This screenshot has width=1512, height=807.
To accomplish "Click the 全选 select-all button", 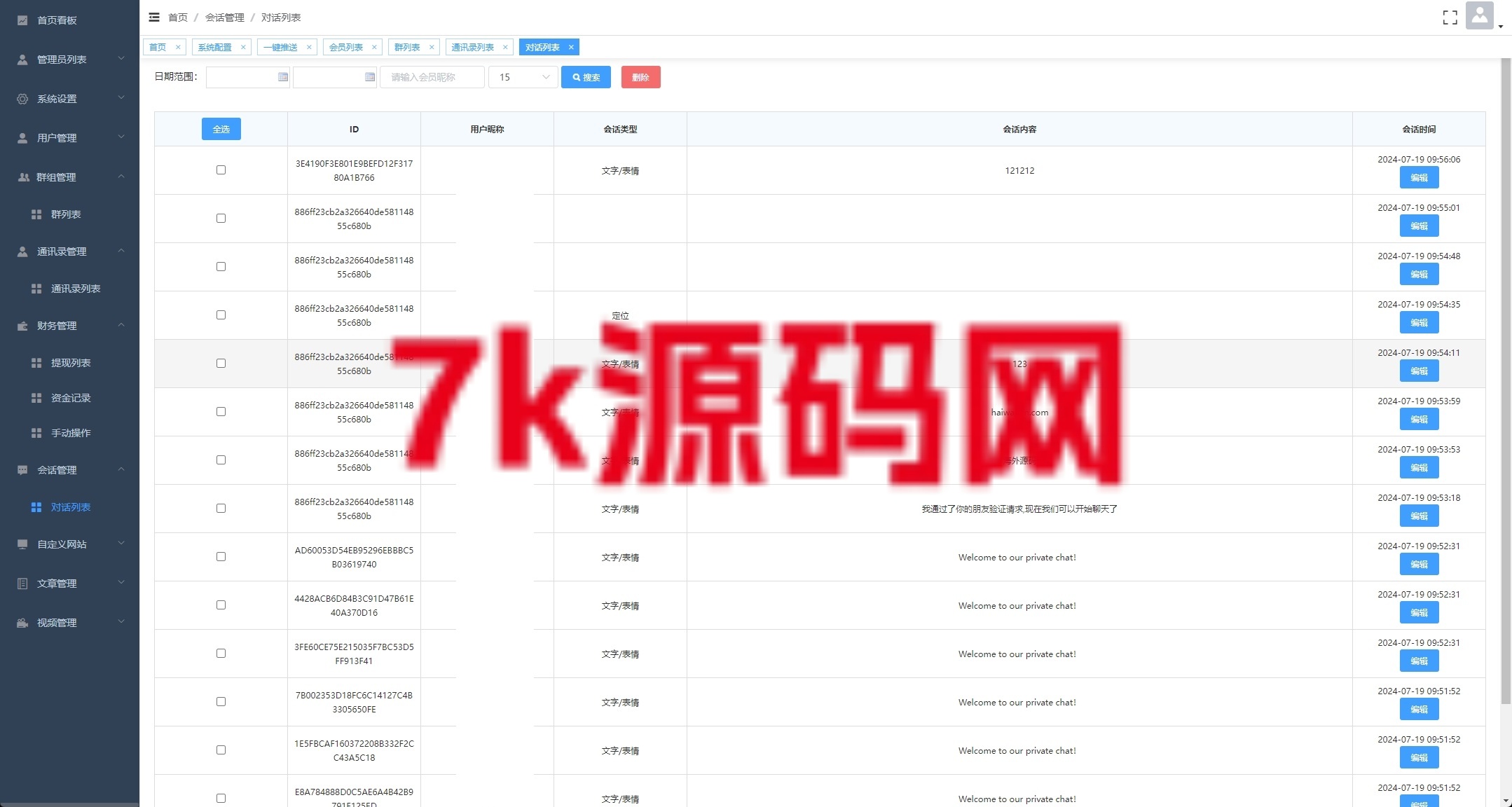I will tap(221, 129).
